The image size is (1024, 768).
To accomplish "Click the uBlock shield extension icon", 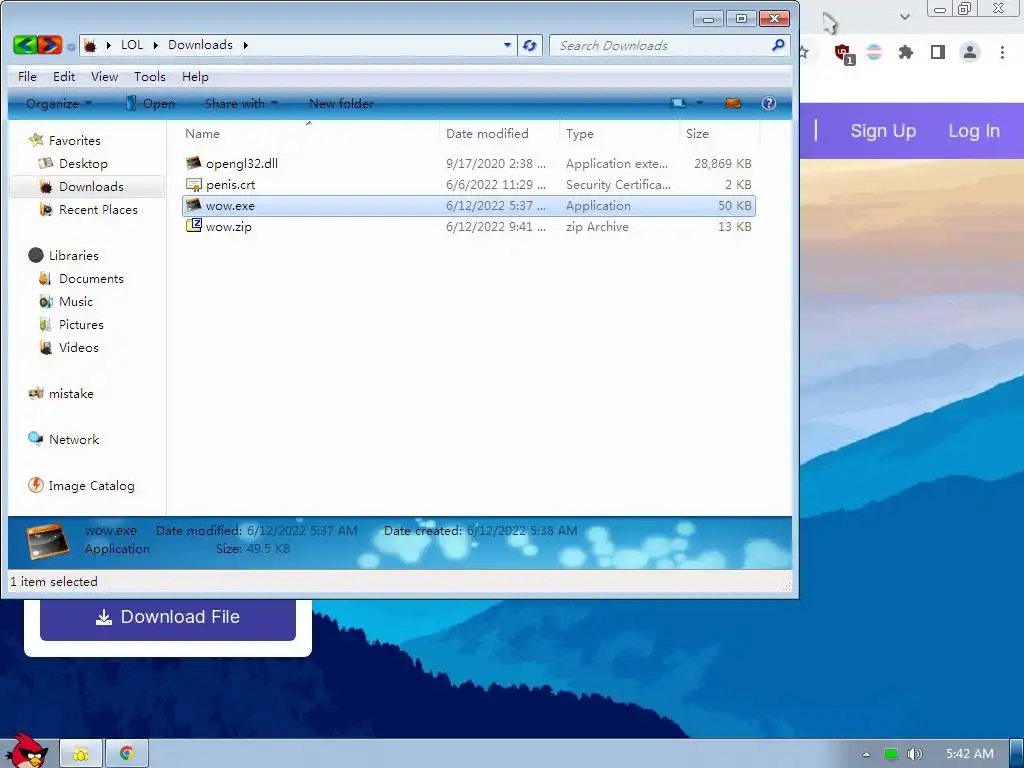I will point(843,53).
